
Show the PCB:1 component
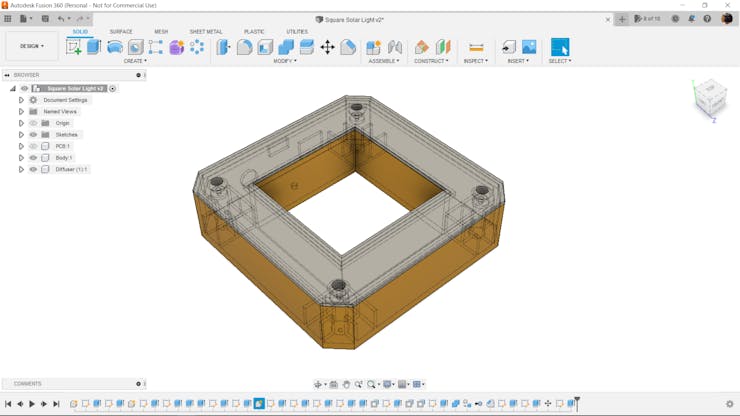point(33,146)
